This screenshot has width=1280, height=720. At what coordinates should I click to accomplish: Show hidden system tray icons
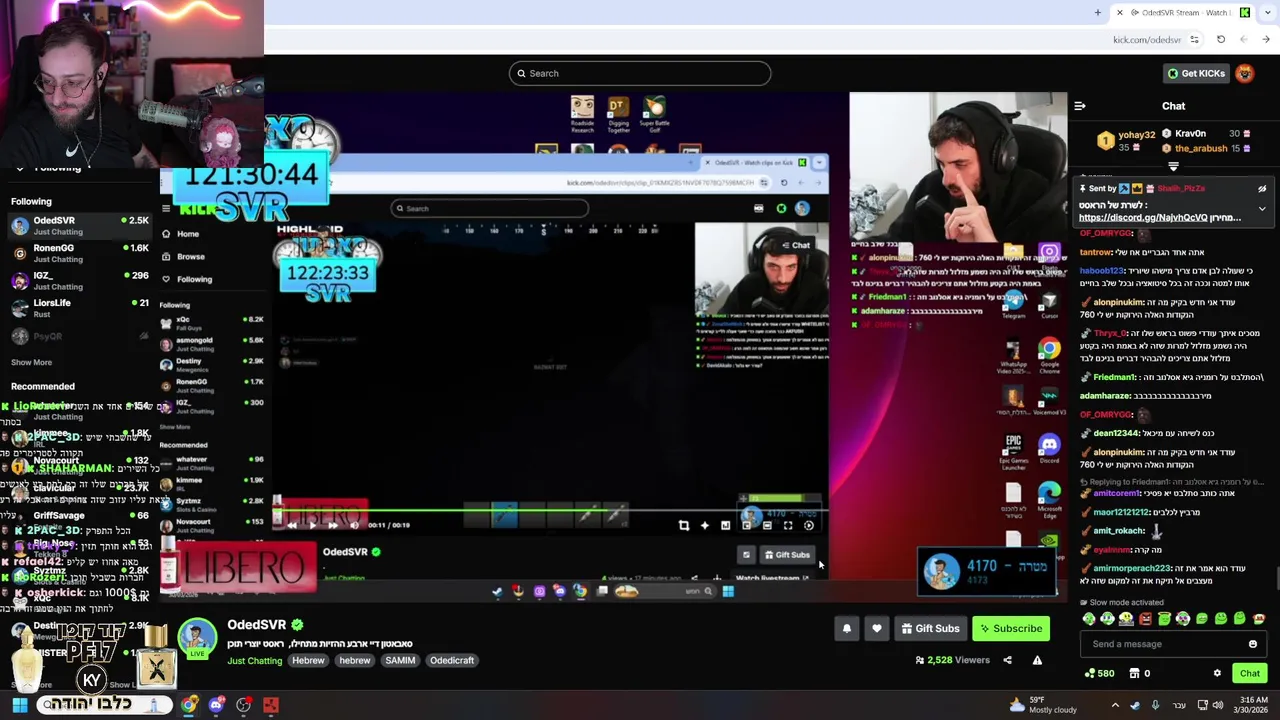pyautogui.click(x=1115, y=705)
